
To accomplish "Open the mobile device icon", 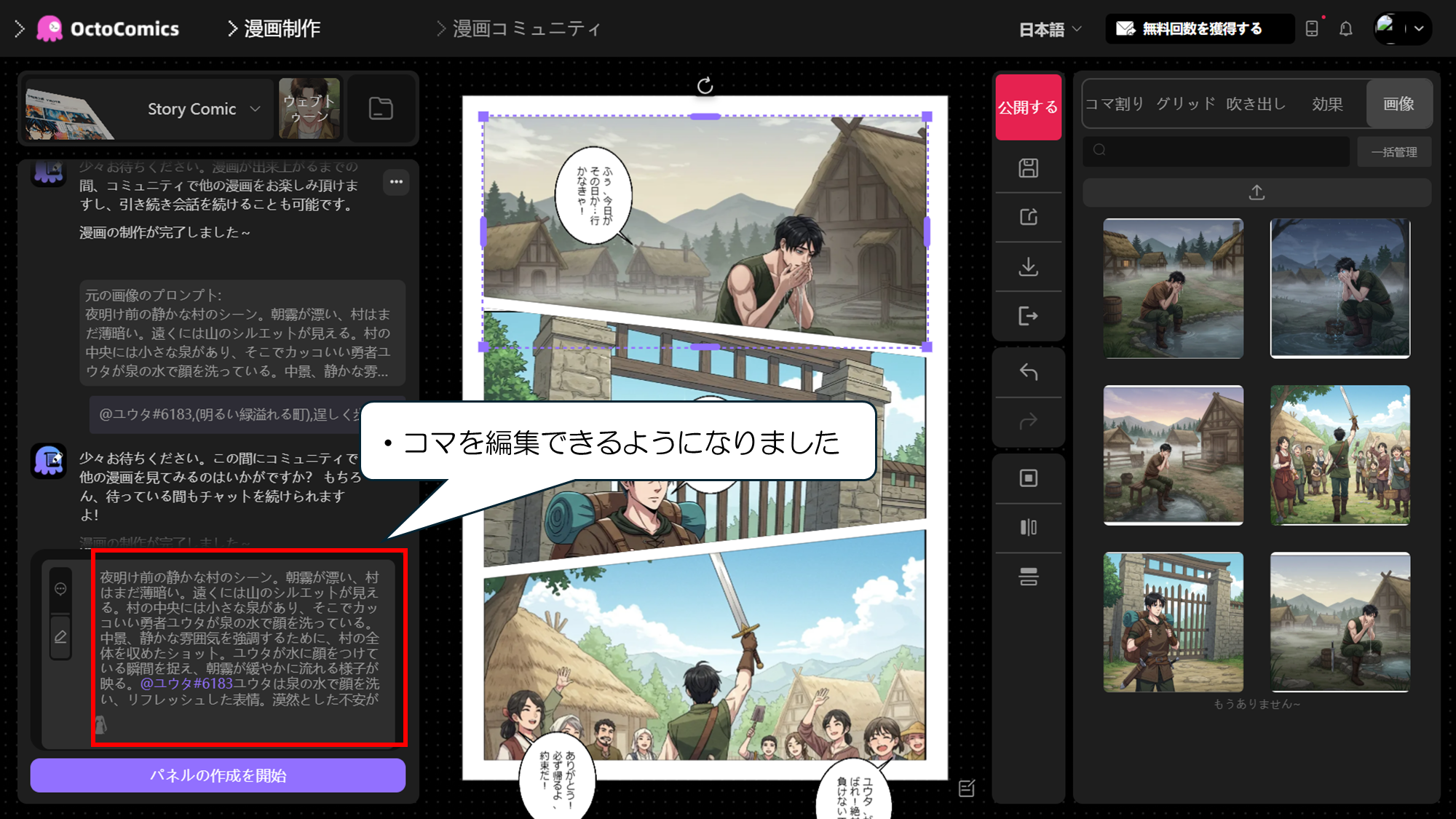I will coord(1312,28).
